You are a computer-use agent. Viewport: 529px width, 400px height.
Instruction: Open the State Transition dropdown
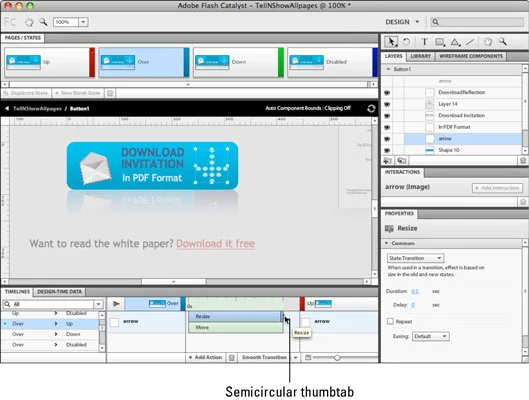tap(415, 258)
